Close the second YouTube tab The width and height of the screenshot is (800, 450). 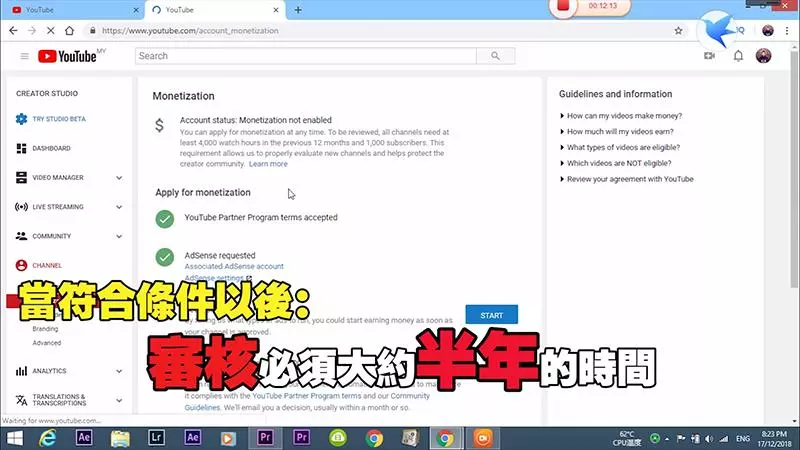coord(276,10)
